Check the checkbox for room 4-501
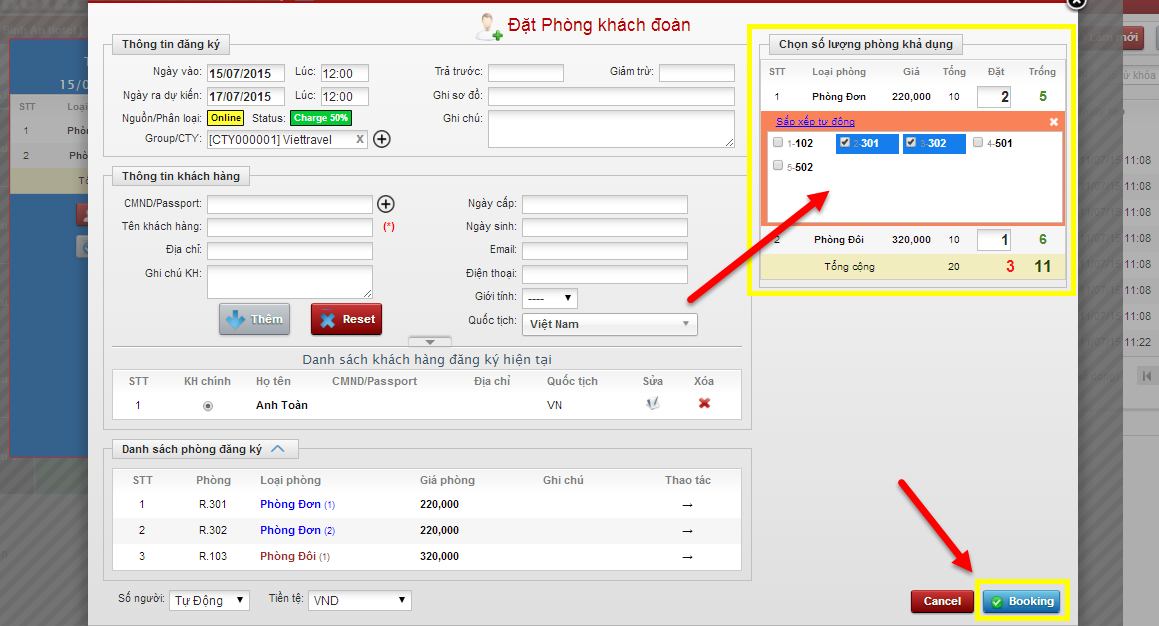Image resolution: width=1159 pixels, height=626 pixels. click(977, 142)
